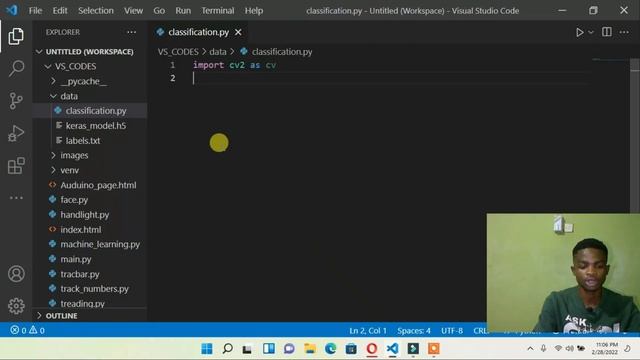
Task: Open the Extensions view
Action: click(x=16, y=166)
